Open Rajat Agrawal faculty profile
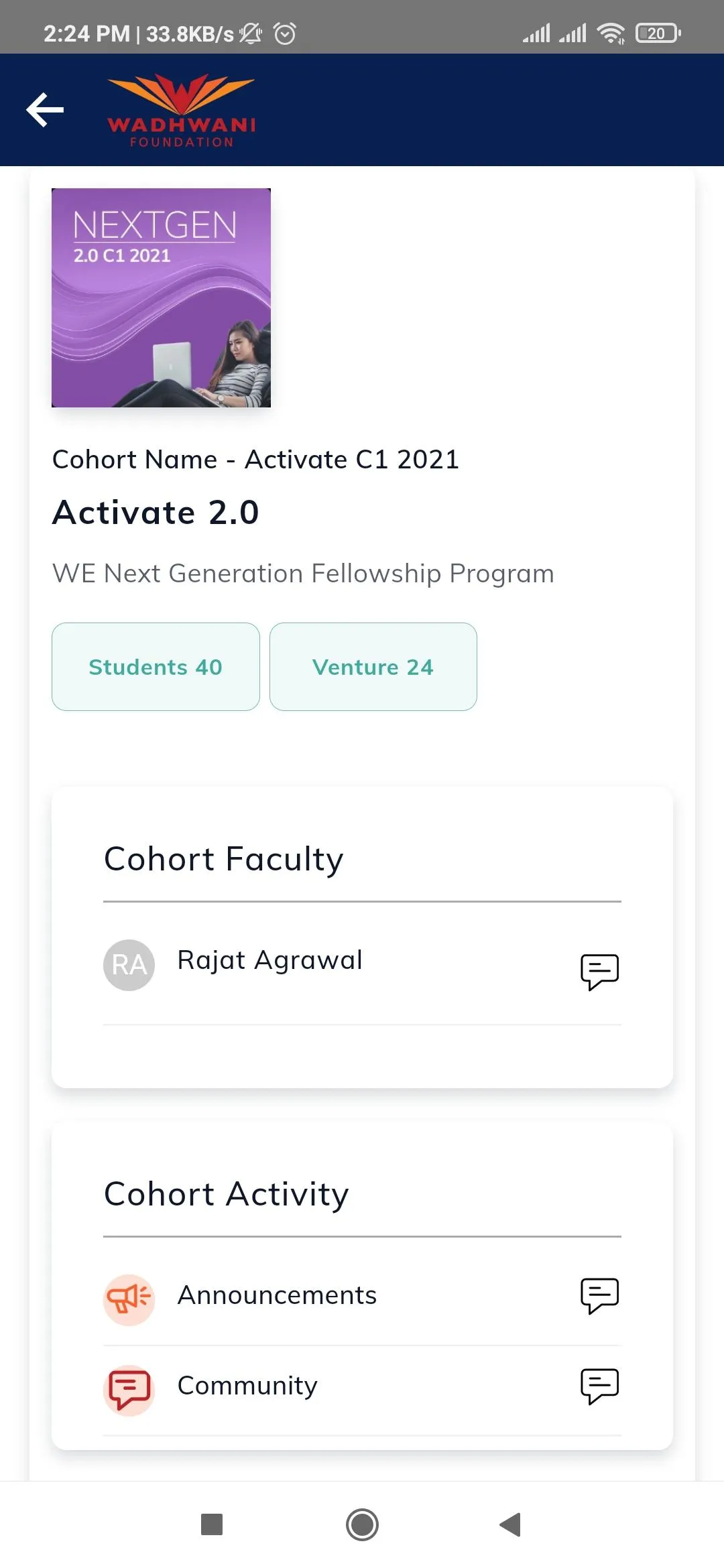The image size is (724, 1568). pyautogui.click(x=269, y=960)
